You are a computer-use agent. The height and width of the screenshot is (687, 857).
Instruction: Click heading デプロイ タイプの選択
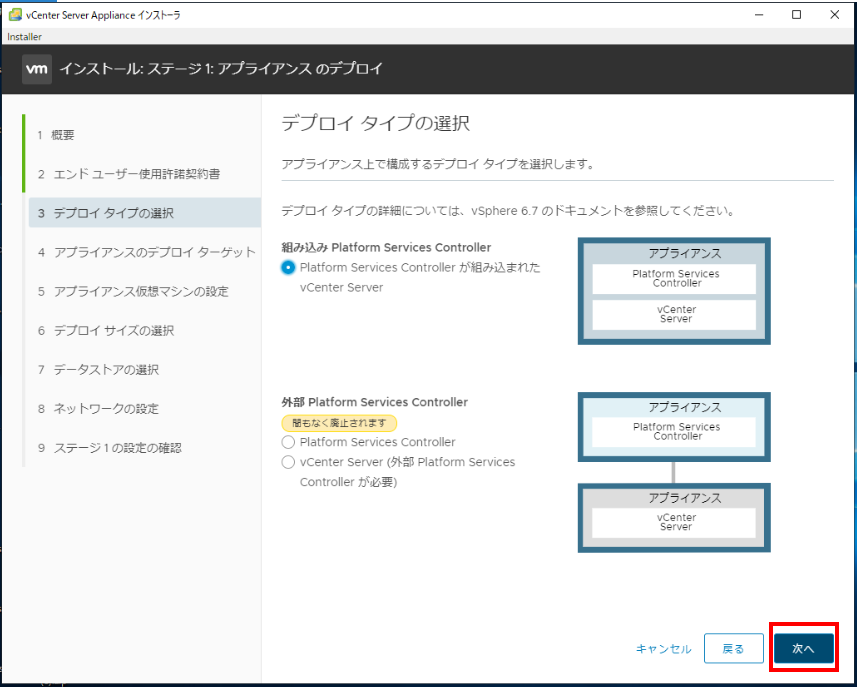coord(375,123)
